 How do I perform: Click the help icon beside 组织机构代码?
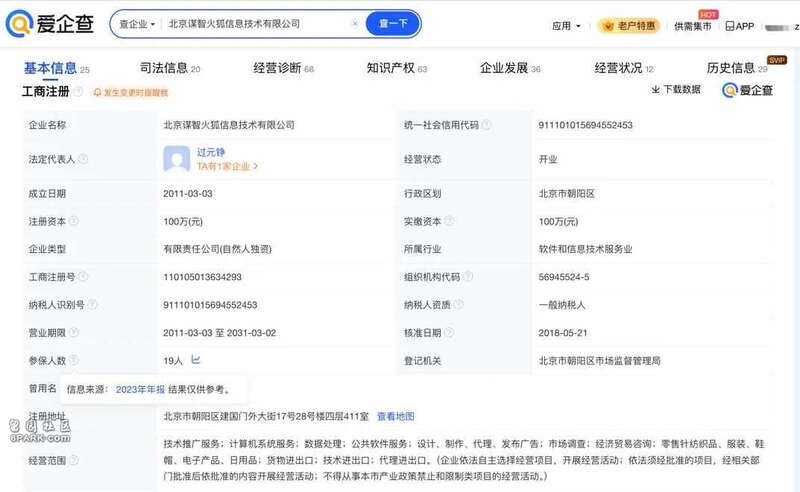pyautogui.click(x=468, y=277)
